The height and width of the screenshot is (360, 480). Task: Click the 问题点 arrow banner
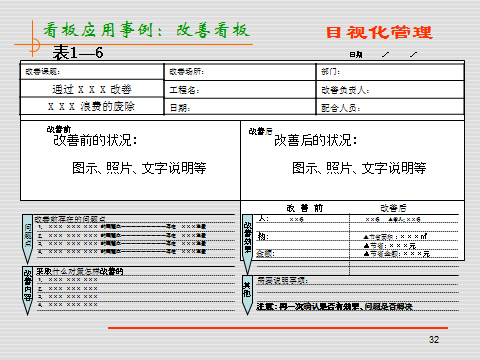27,238
